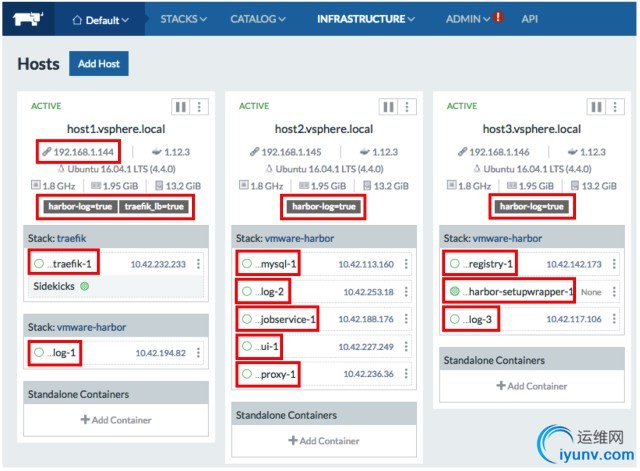The image size is (640, 471).
Task: Open the log-3 container
Action: 477,319
